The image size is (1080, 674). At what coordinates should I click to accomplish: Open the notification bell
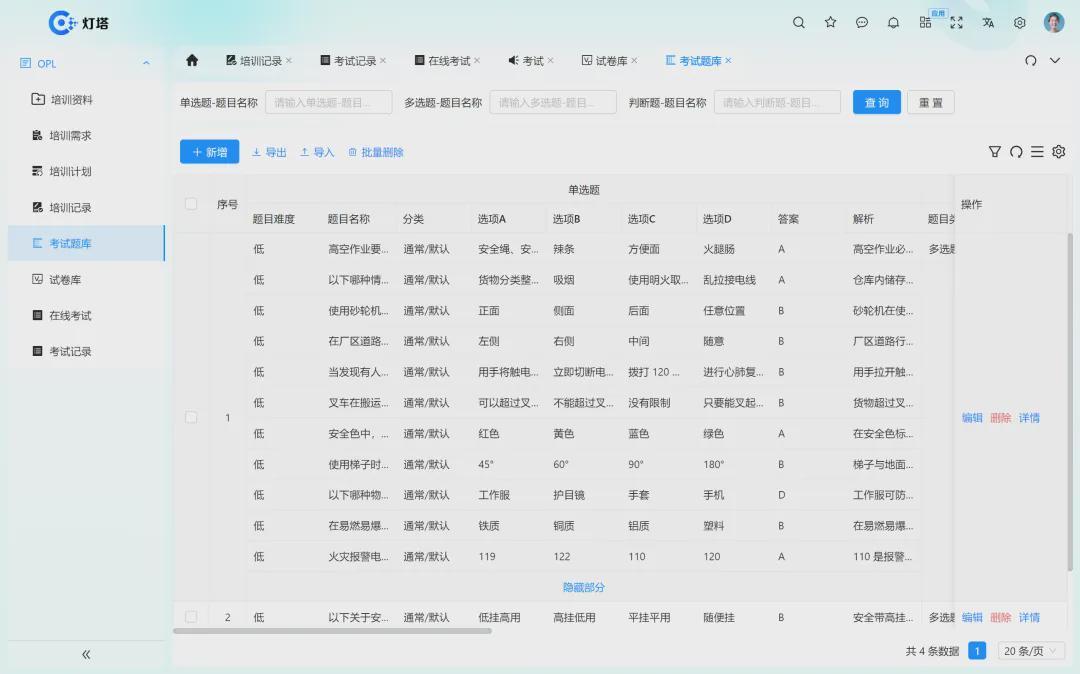pos(893,23)
